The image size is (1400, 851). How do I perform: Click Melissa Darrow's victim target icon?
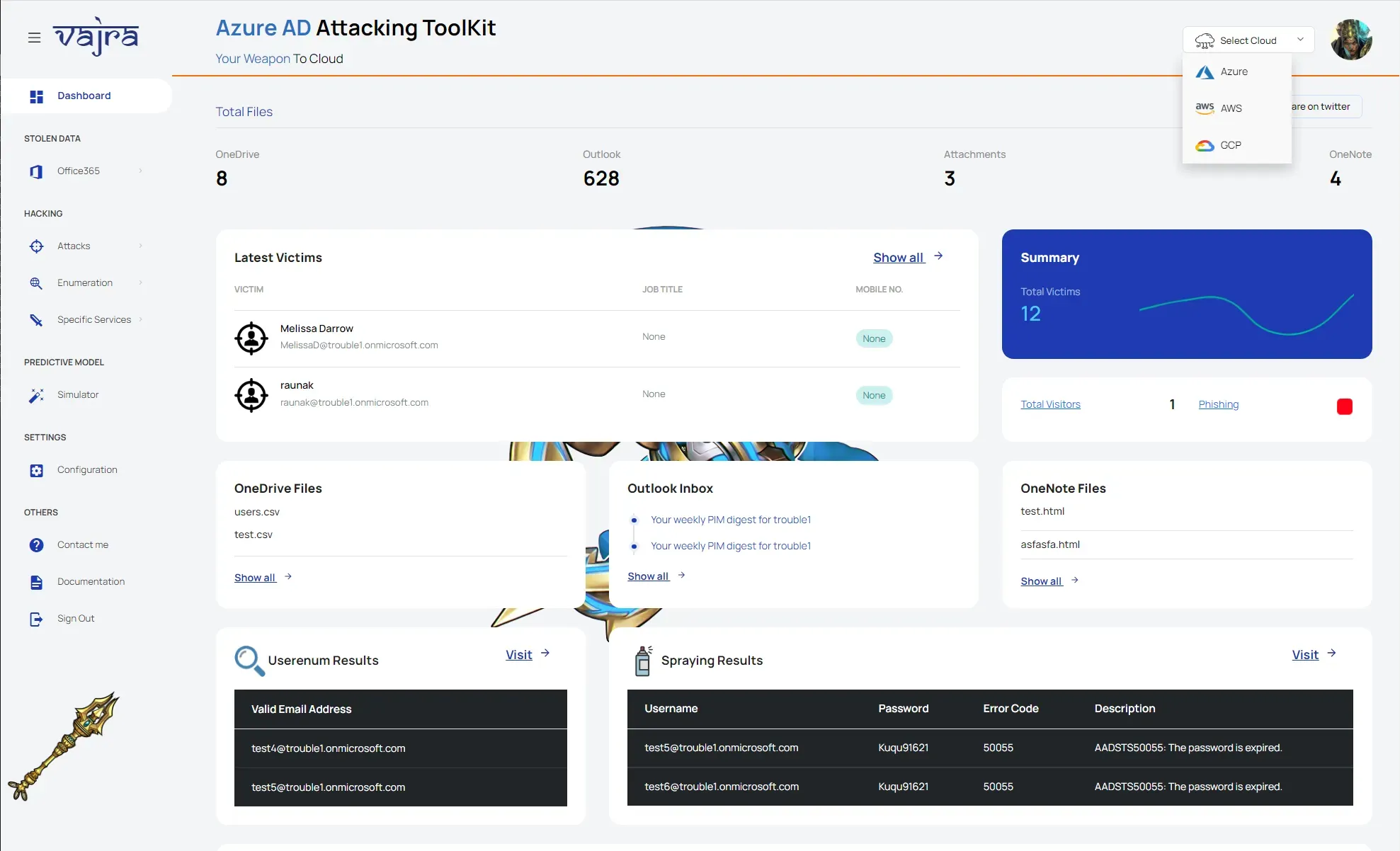[251, 338]
